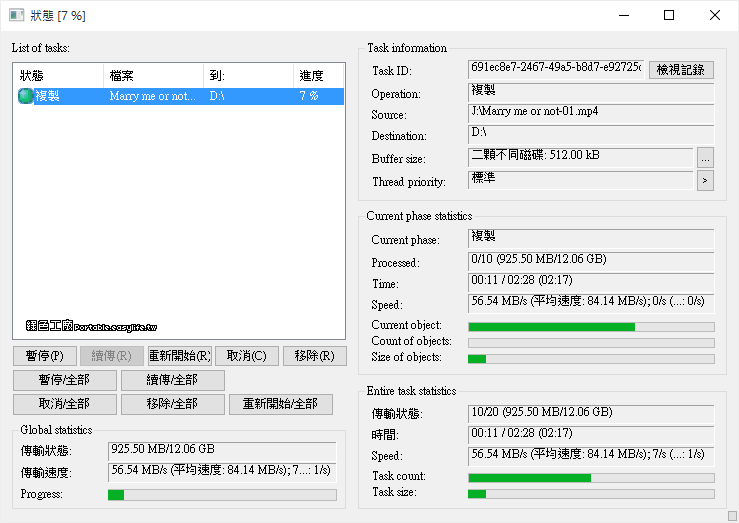Cancel the task with 取消(C)
Image resolution: width=739 pixels, height=523 pixels.
pos(247,356)
